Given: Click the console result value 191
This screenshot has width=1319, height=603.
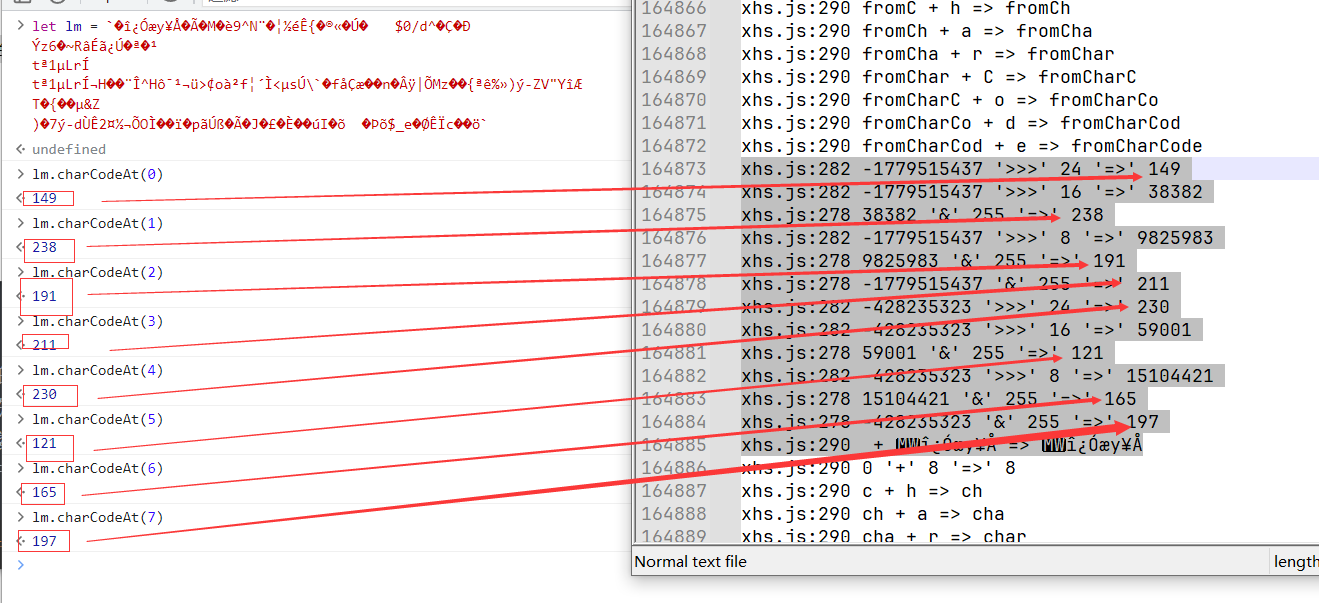Looking at the screenshot, I should point(44,296).
